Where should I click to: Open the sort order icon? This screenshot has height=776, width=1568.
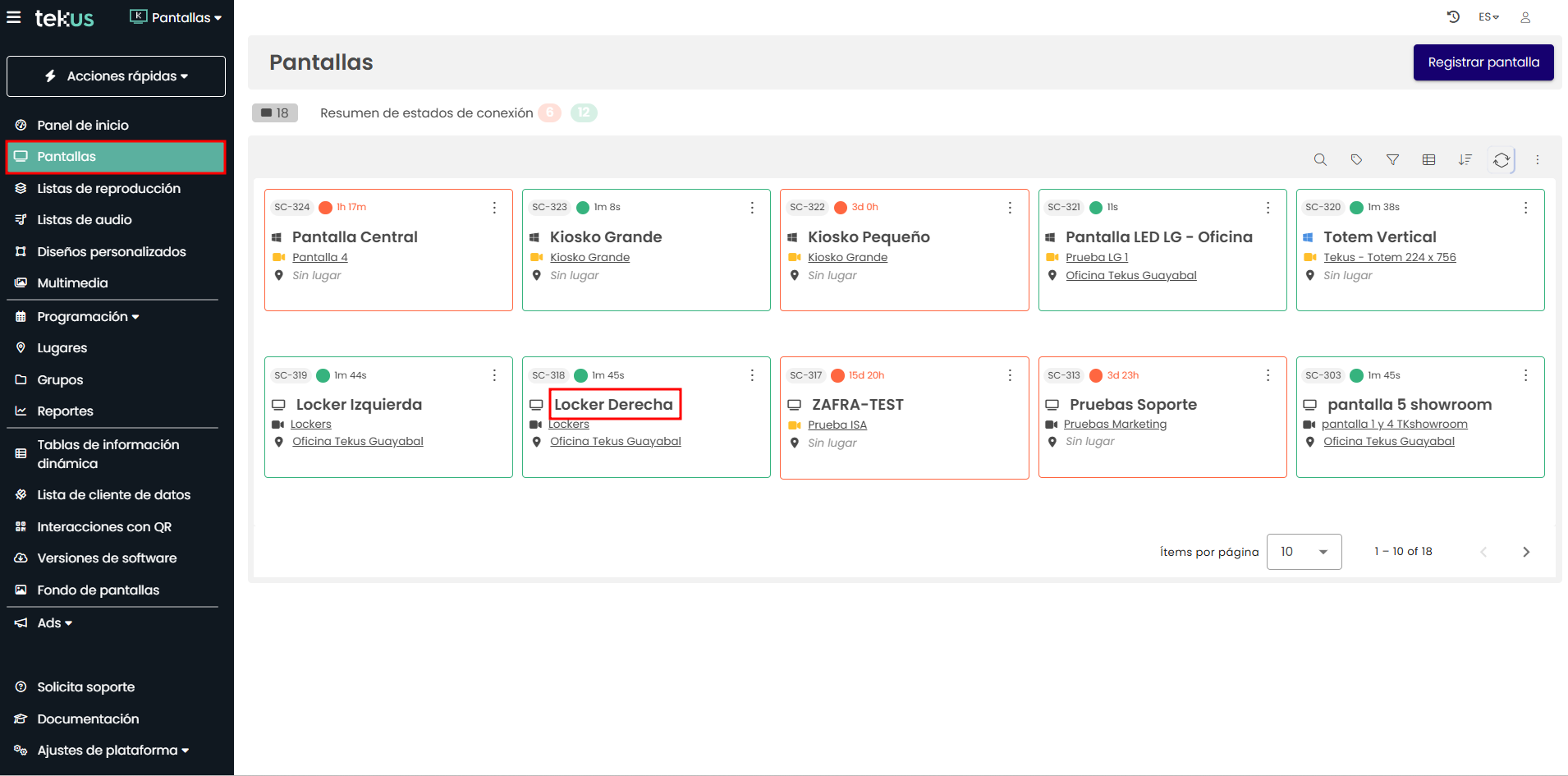coord(1465,160)
